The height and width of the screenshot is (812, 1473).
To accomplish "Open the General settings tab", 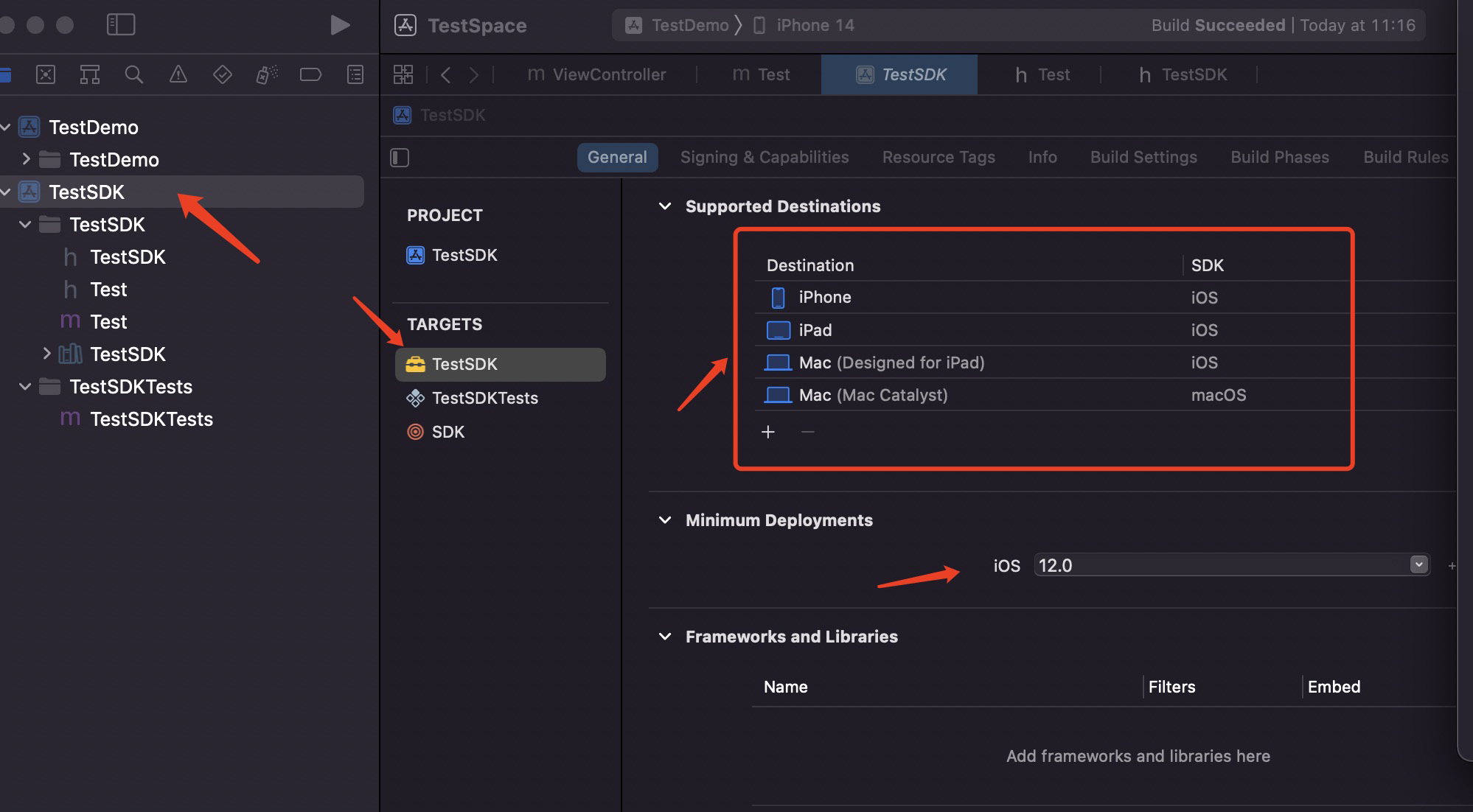I will [x=617, y=158].
